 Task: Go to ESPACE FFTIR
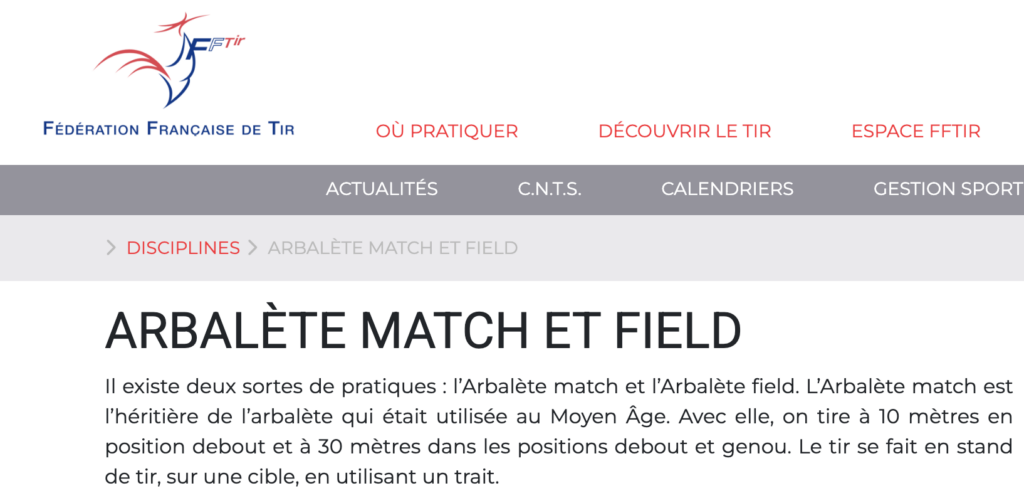click(915, 131)
